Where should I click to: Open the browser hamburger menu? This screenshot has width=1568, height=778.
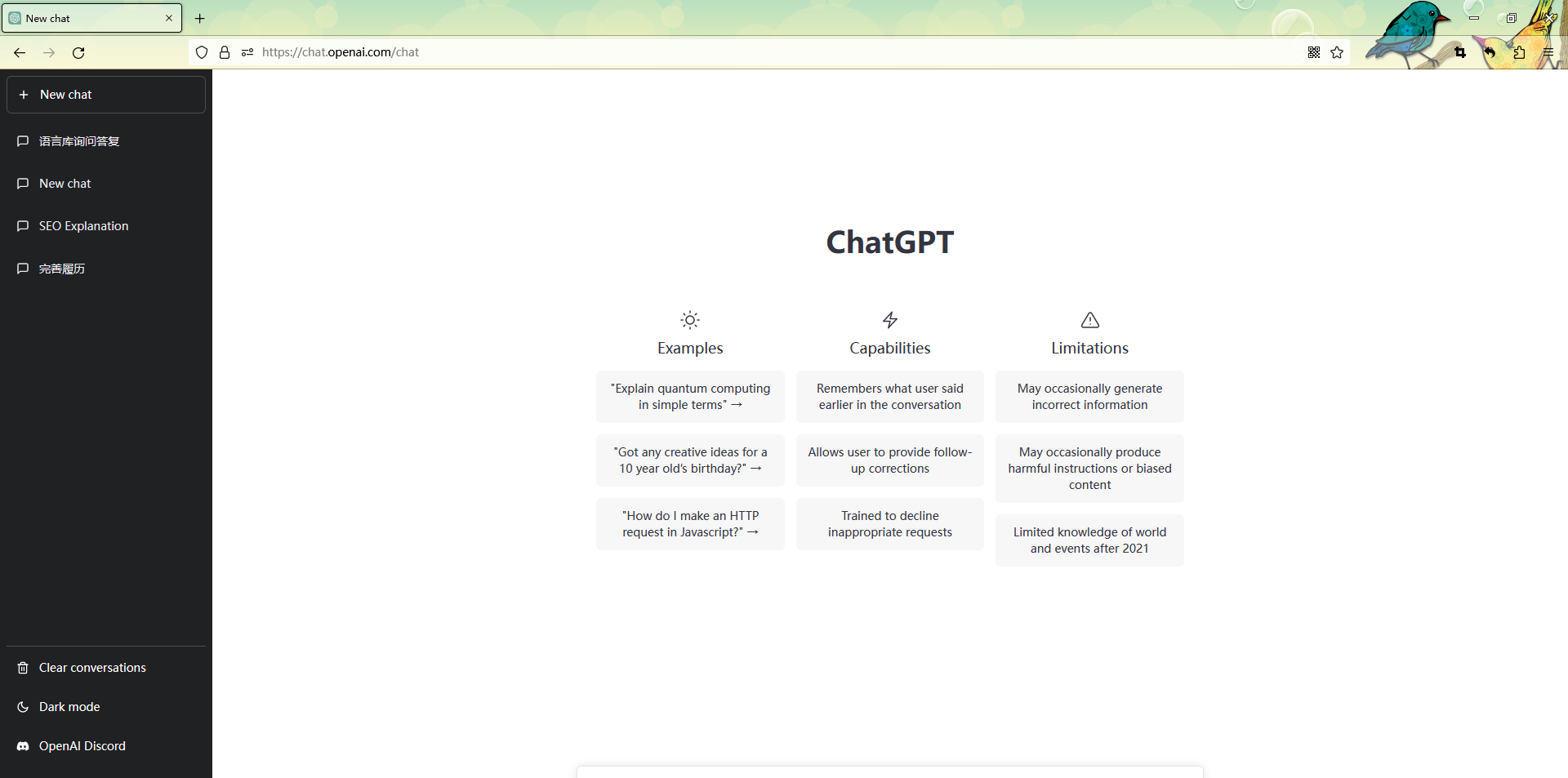pyautogui.click(x=1548, y=52)
